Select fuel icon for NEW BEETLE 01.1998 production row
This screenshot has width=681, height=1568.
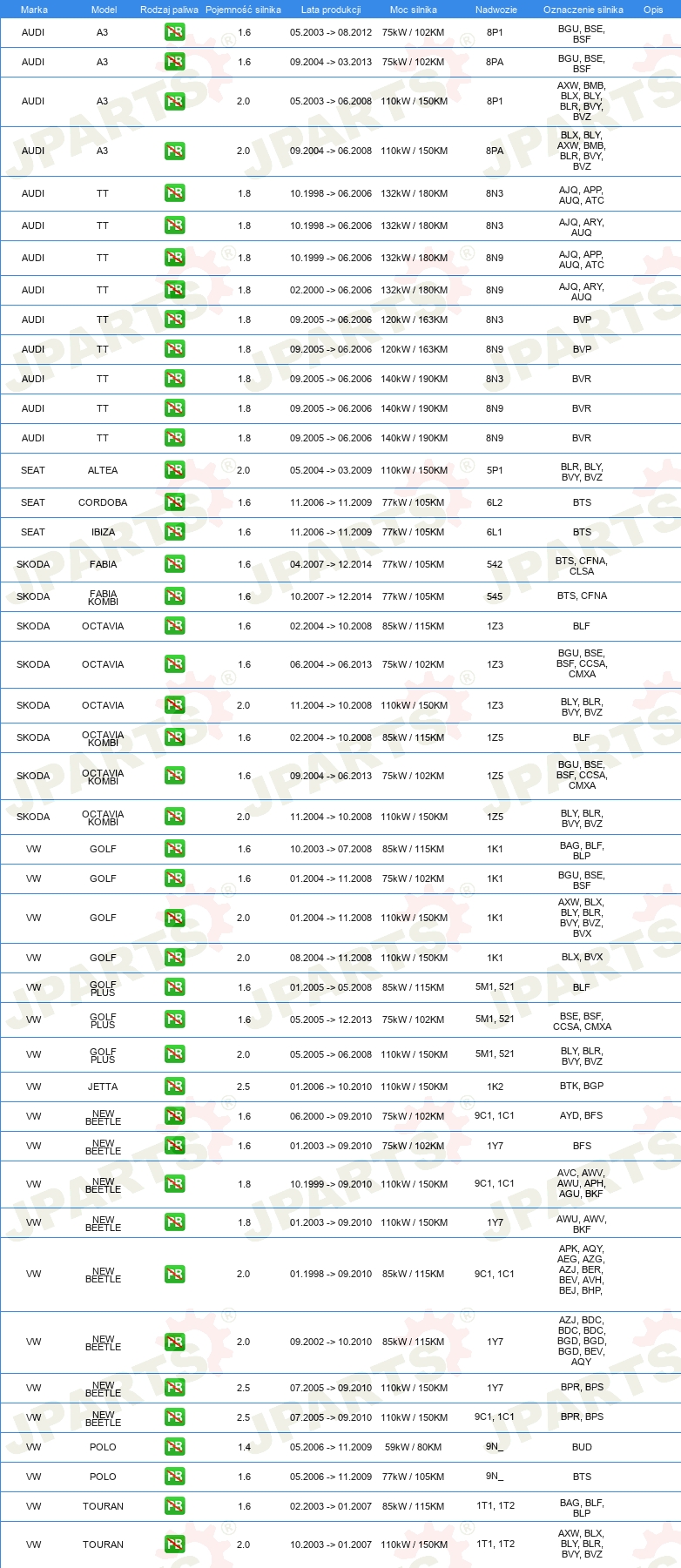174,1274
